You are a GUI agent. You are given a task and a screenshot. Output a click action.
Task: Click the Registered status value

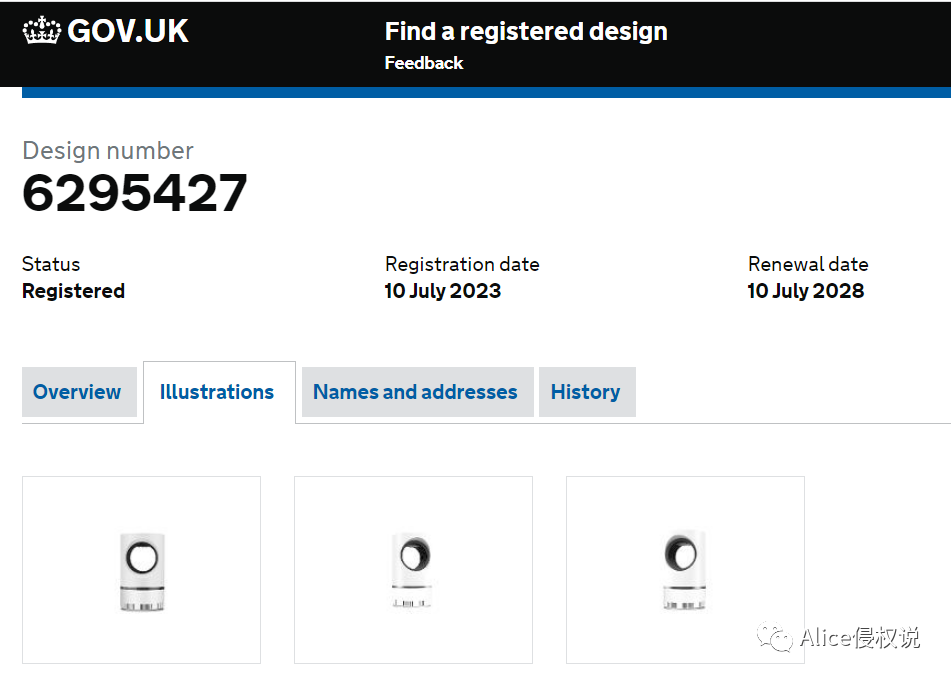click(73, 291)
